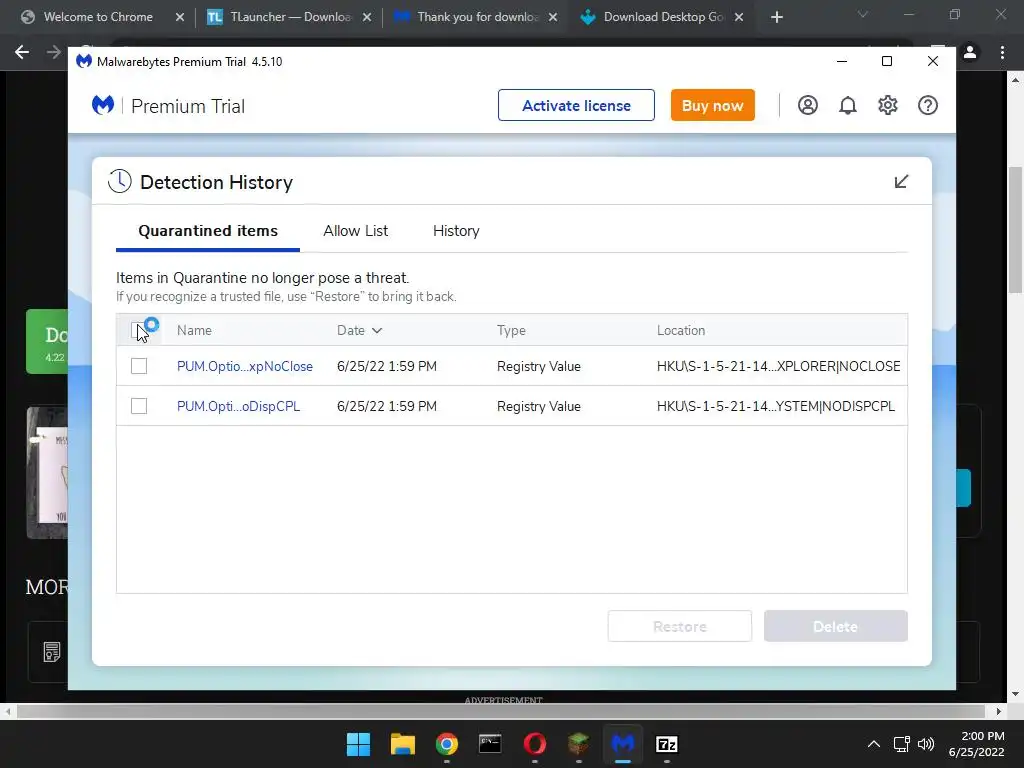
Task: Open PUM.Optio...xpNoClose detection link
Action: pos(245,366)
